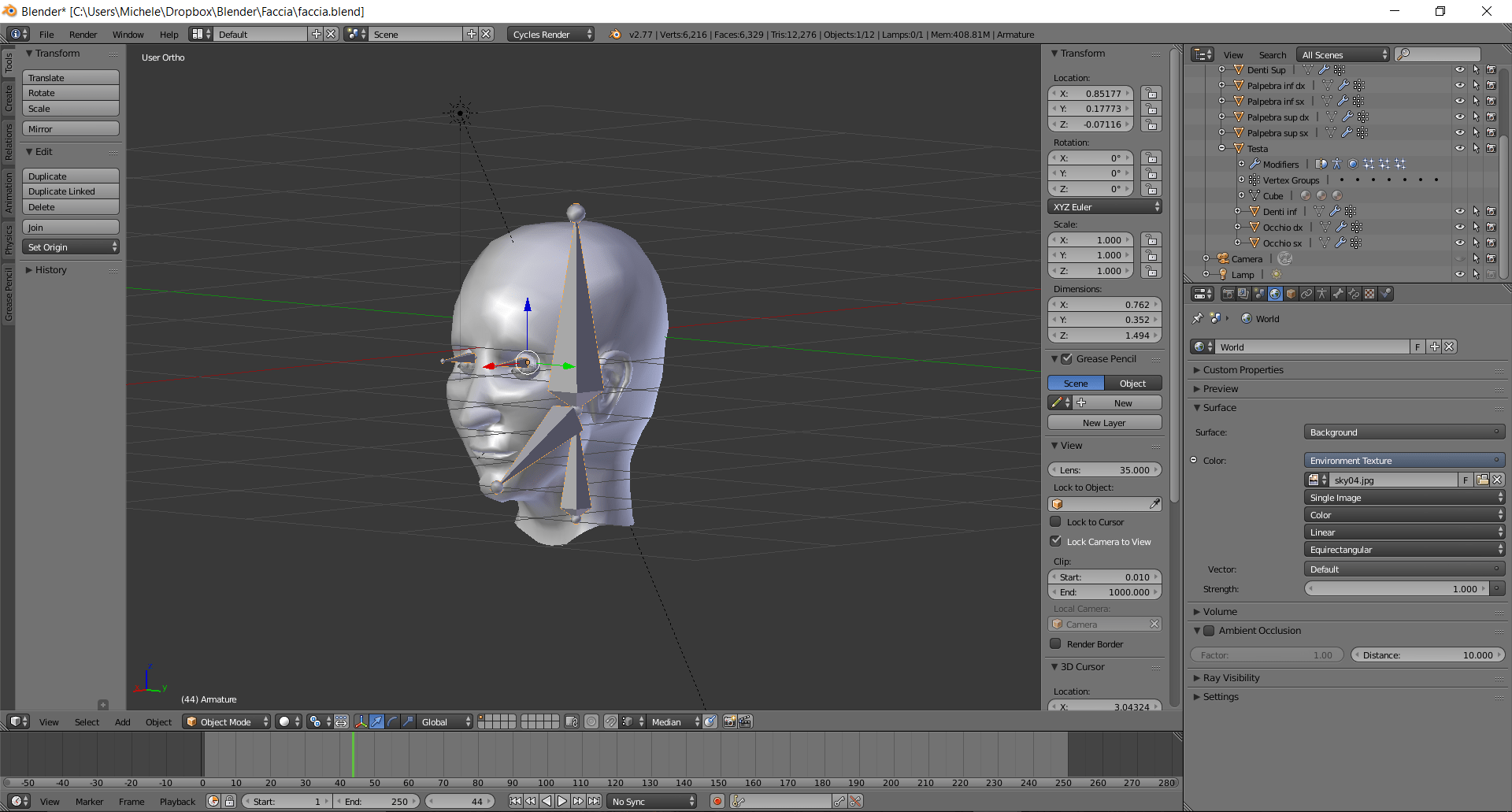Expand the History panel
Image resolution: width=1512 pixels, height=812 pixels.
(x=50, y=269)
